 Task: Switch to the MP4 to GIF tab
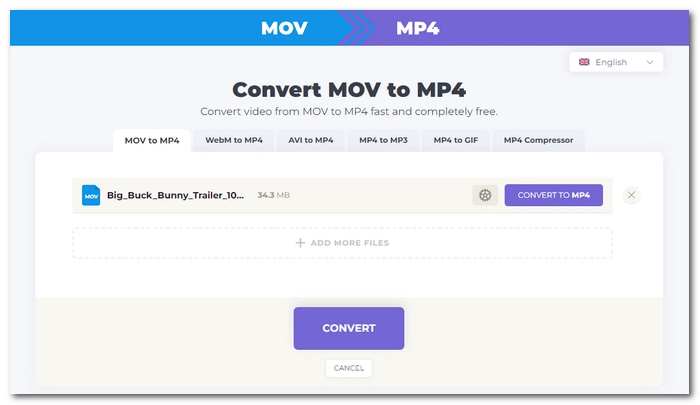pyautogui.click(x=456, y=140)
